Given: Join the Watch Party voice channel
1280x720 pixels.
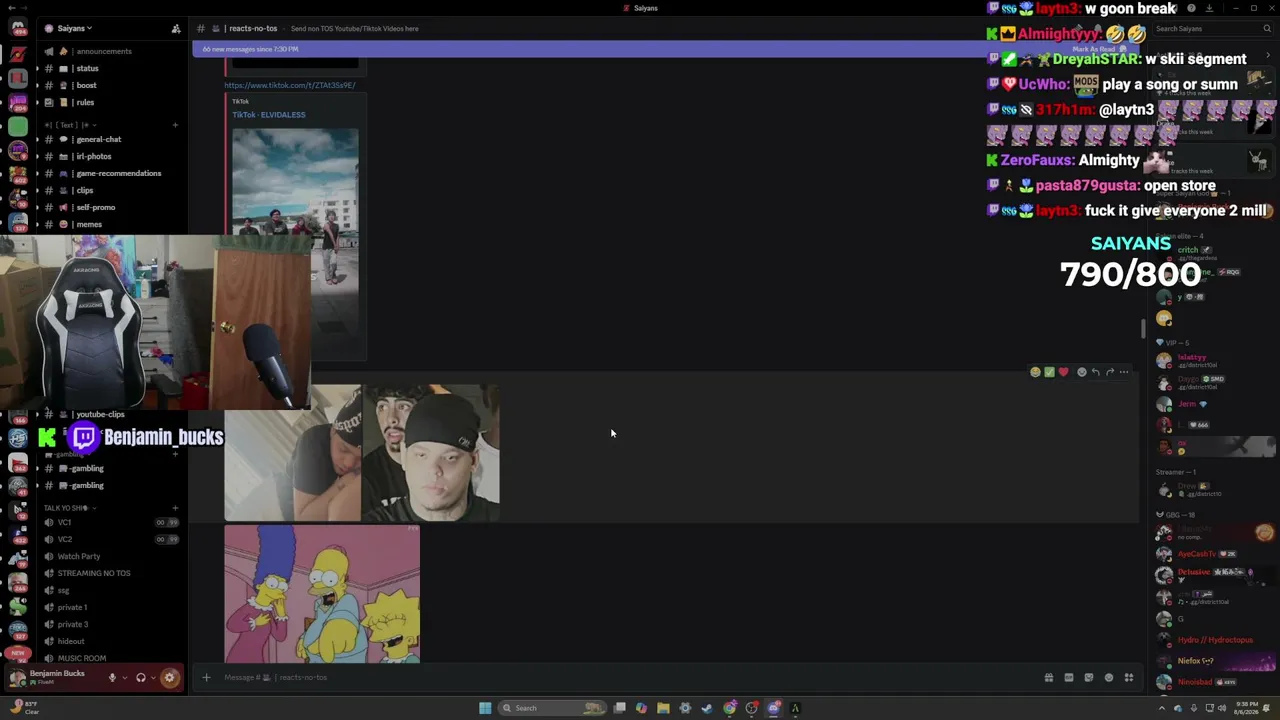Looking at the screenshot, I should point(110,556).
